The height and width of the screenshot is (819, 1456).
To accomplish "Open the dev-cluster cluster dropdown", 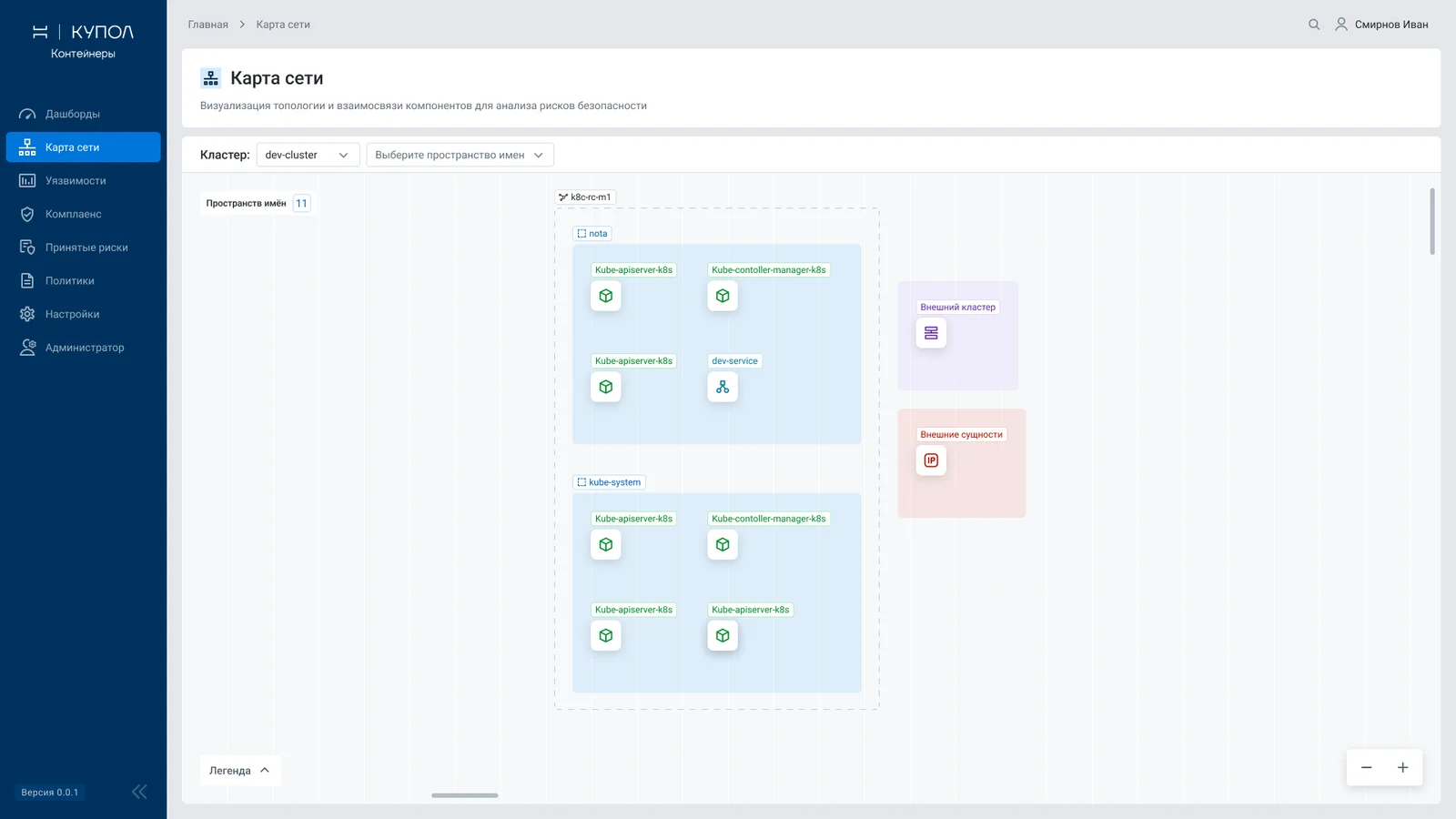I will [x=308, y=155].
